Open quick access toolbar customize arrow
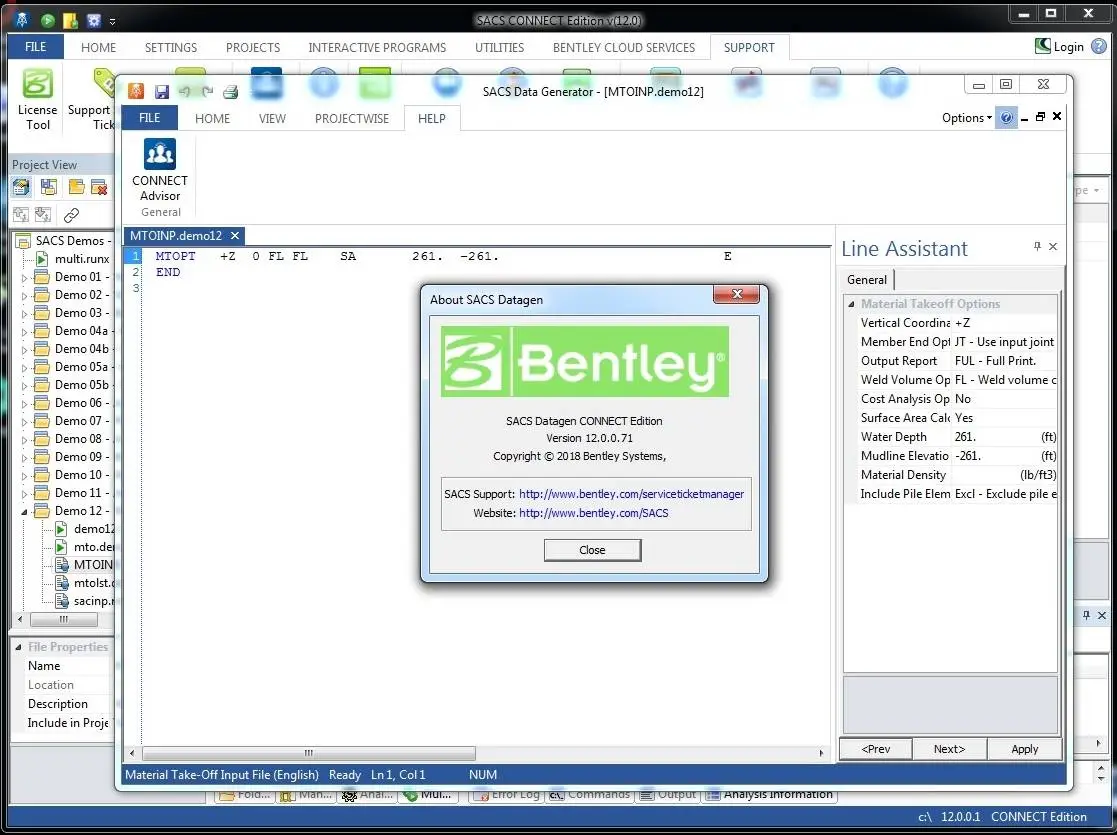 113,21
